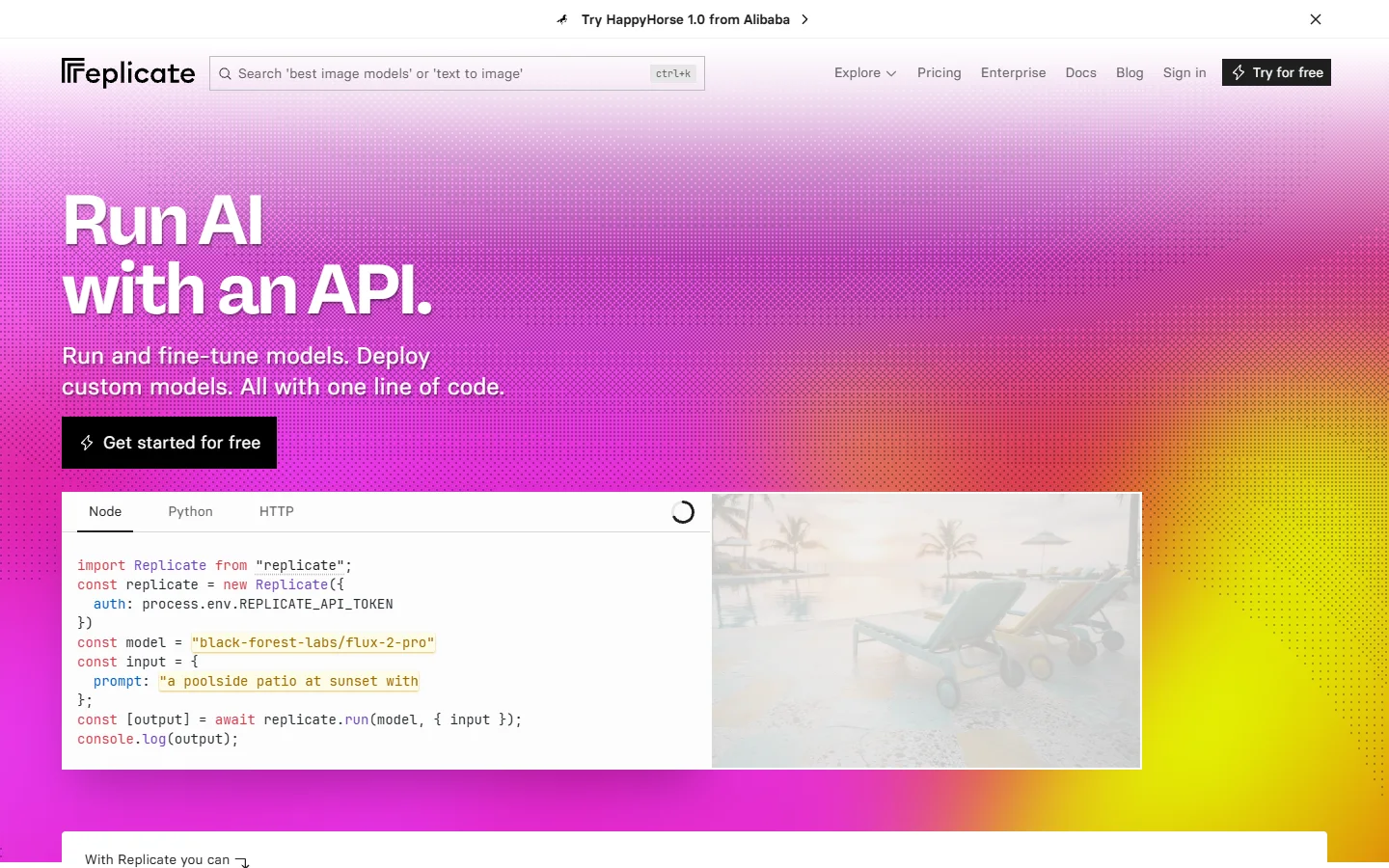The height and width of the screenshot is (868, 1389).
Task: Click the horse icon in the announcement banner
Action: (x=563, y=19)
